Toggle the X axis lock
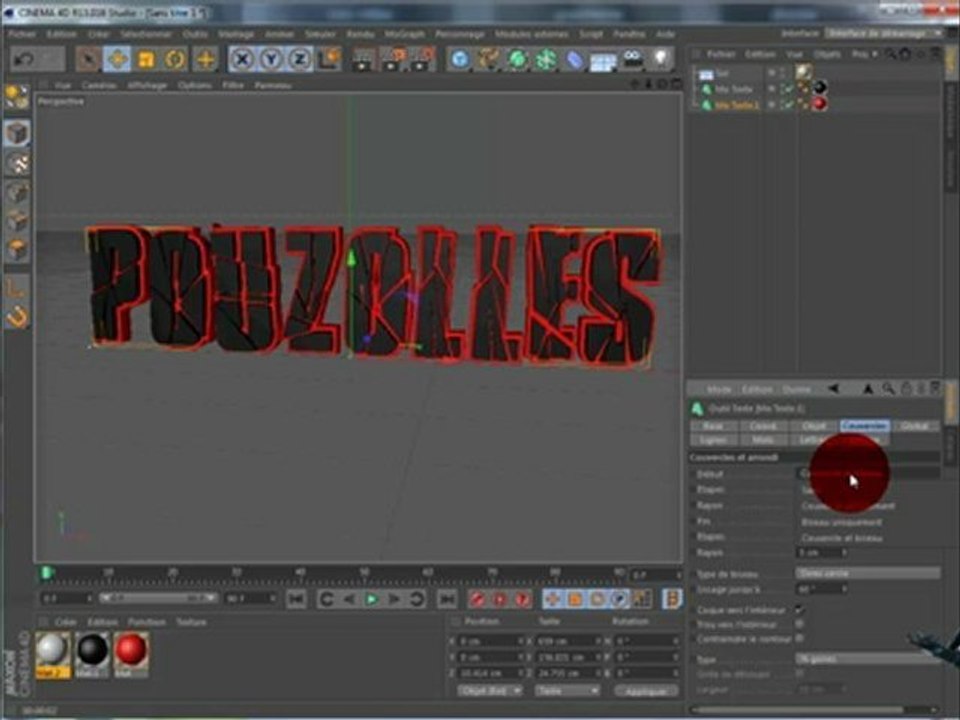This screenshot has height=720, width=960. pyautogui.click(x=242, y=59)
